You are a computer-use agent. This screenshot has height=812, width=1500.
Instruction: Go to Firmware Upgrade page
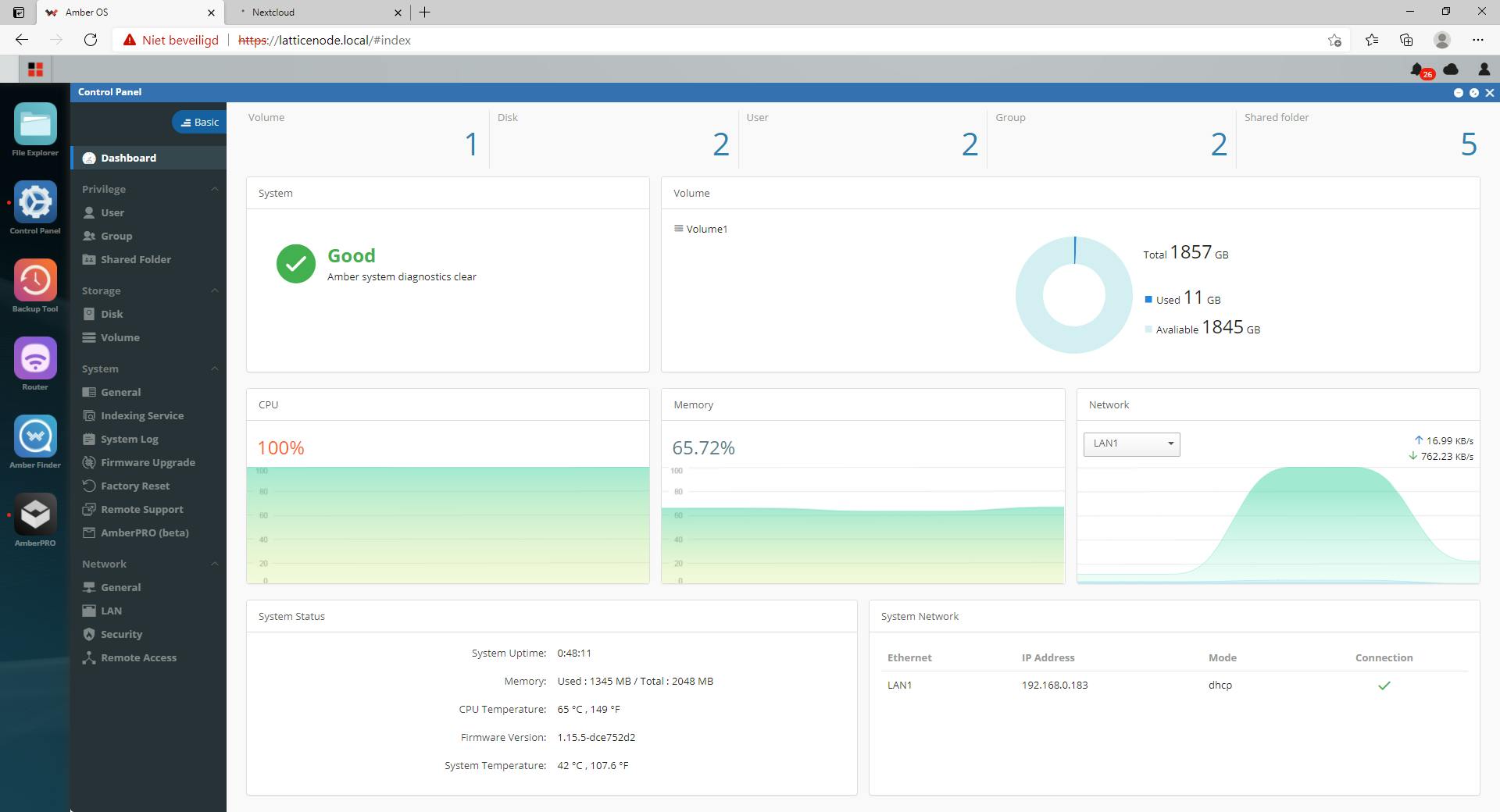(x=148, y=462)
